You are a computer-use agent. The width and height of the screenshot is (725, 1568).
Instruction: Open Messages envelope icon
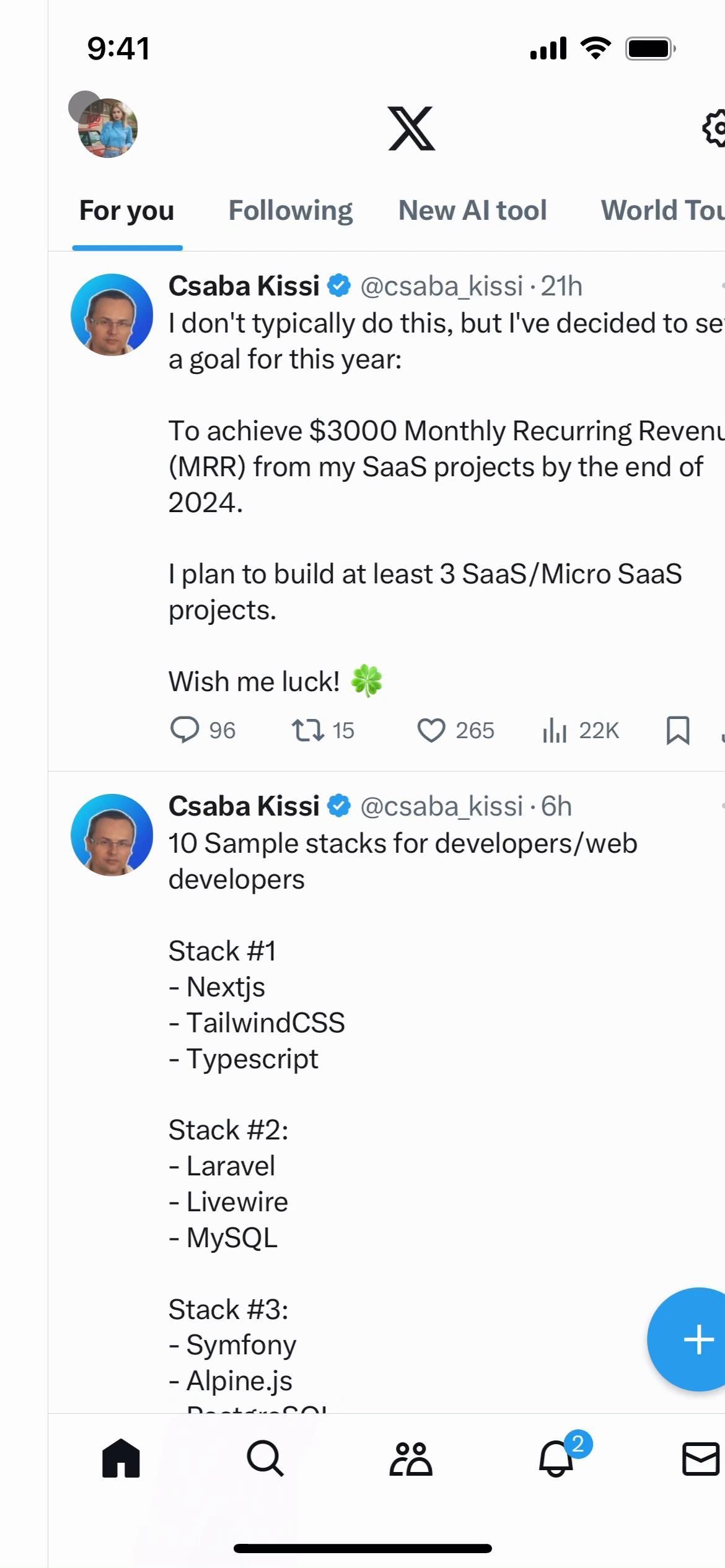pos(700,1458)
